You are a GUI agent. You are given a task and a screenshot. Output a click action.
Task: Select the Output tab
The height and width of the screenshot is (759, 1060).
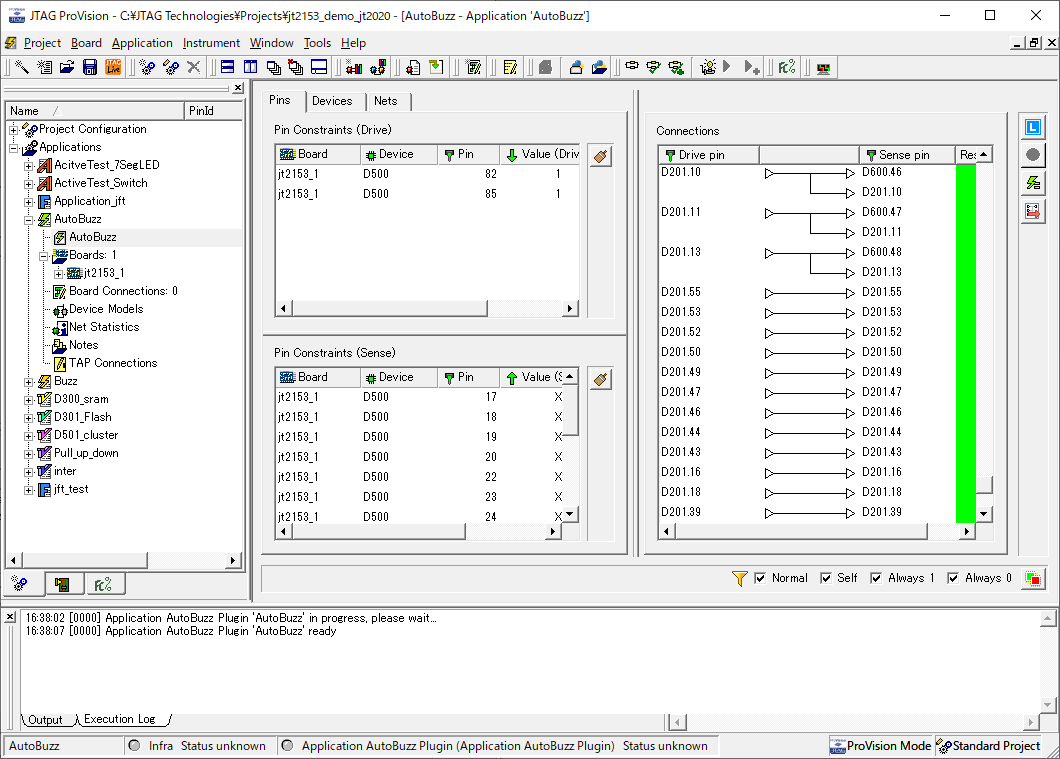[x=45, y=720]
